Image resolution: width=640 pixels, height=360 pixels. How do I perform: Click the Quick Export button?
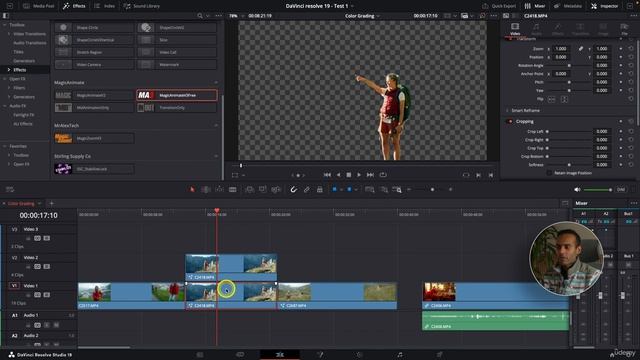coord(499,6)
